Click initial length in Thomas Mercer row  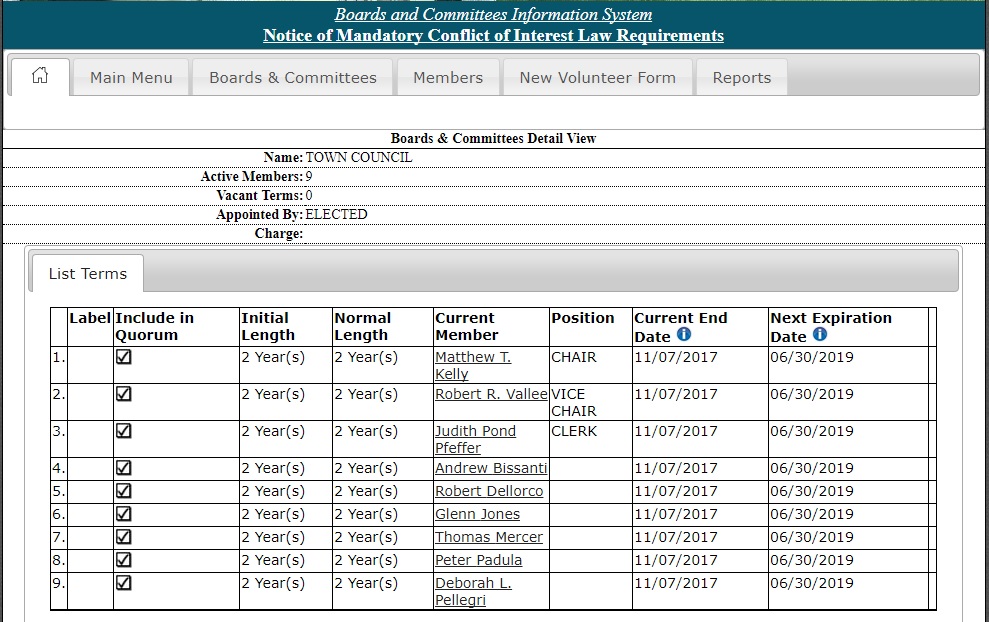[273, 537]
